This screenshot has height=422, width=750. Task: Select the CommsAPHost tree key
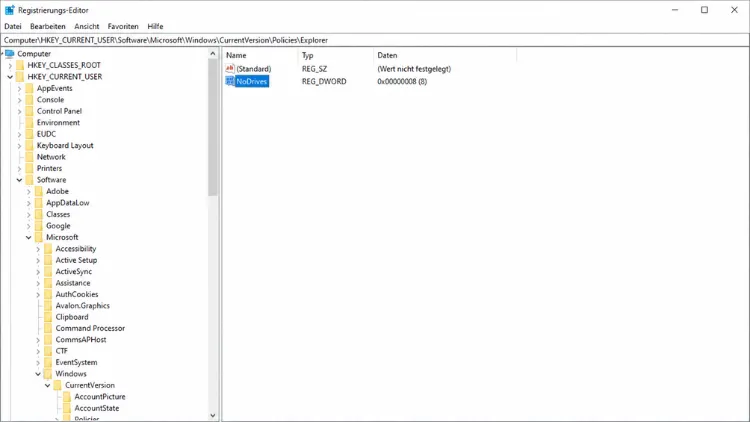(x=81, y=340)
